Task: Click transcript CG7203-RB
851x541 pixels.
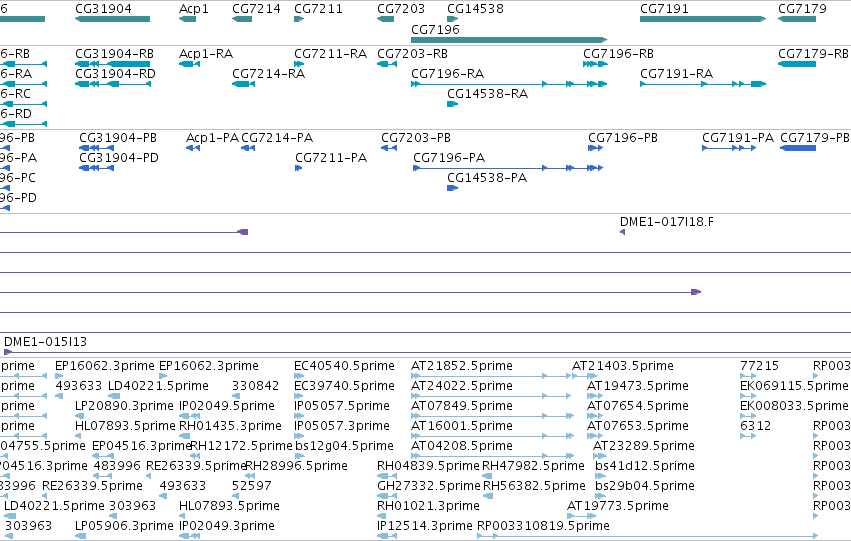Action: click(x=412, y=54)
